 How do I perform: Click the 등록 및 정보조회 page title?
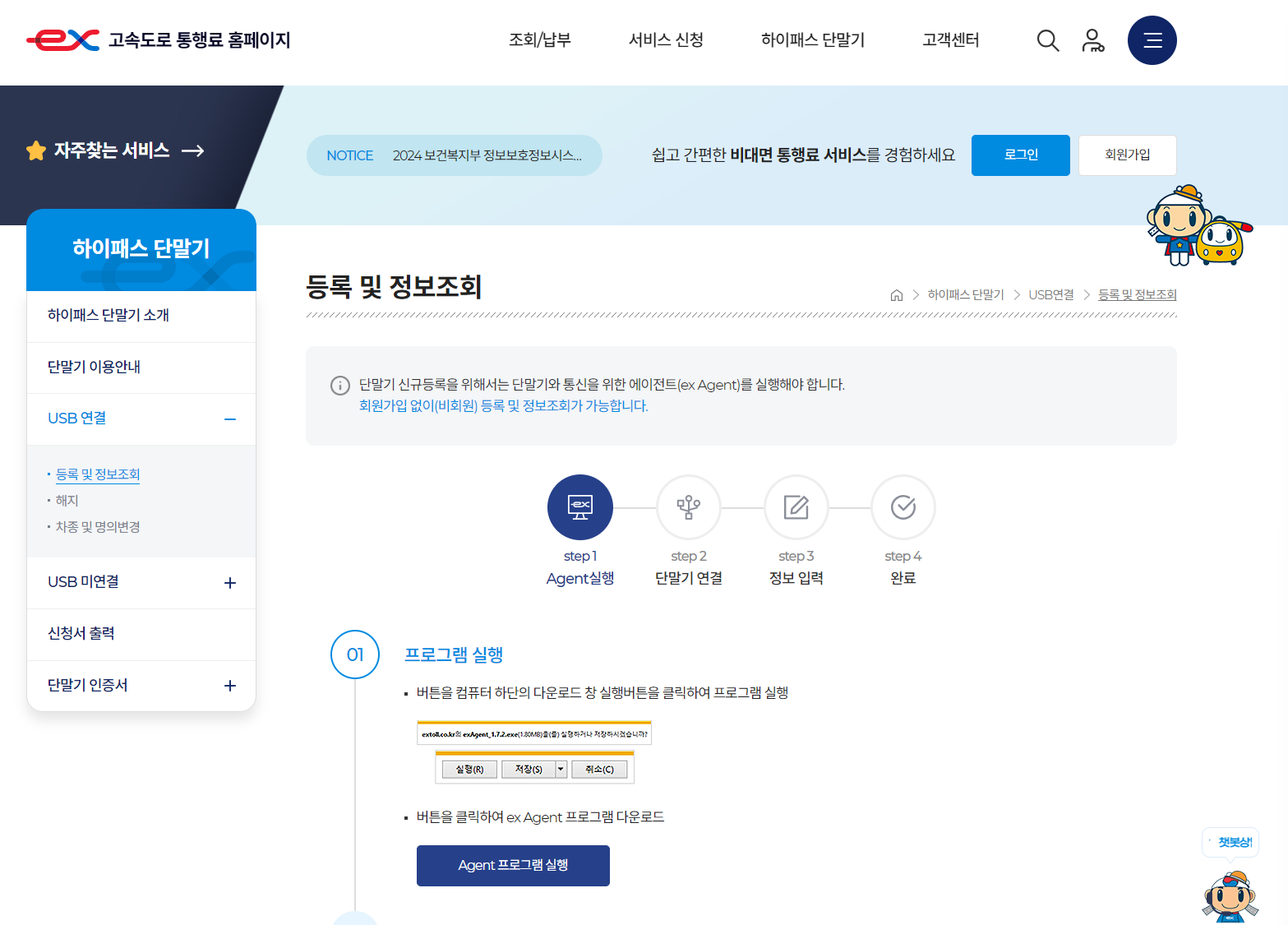pos(394,287)
